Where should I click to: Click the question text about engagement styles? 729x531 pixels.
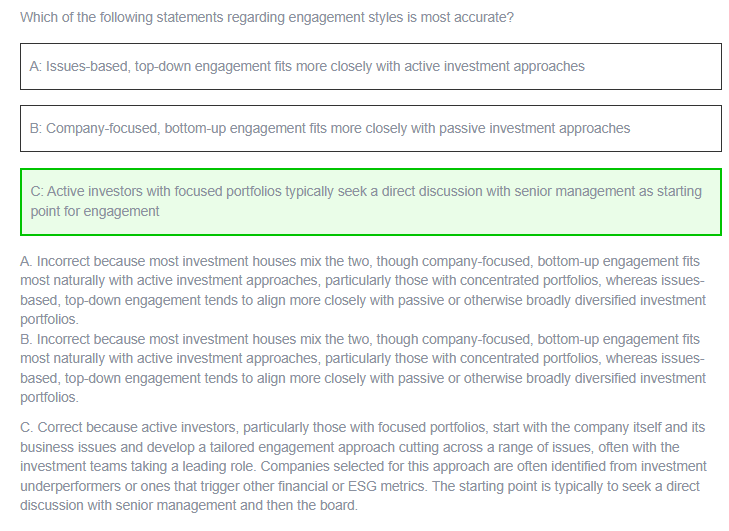pos(267,17)
